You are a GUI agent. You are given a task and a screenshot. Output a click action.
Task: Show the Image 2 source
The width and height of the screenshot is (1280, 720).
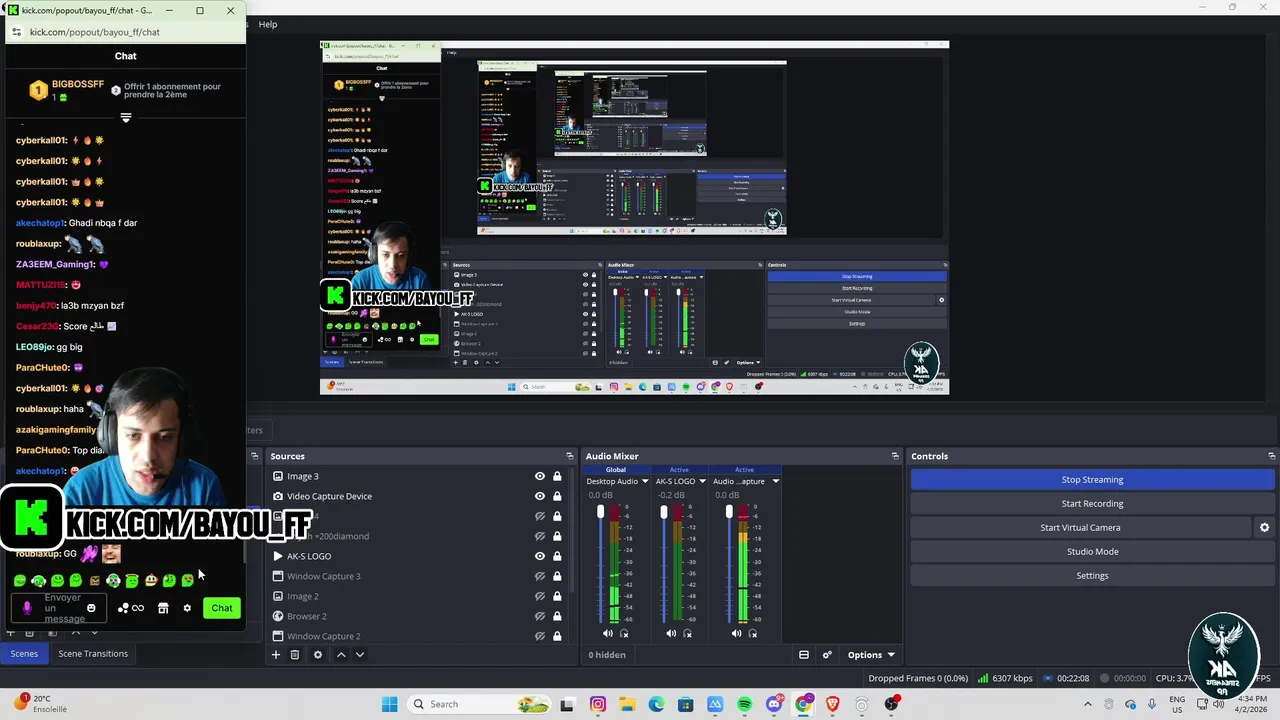coord(540,596)
